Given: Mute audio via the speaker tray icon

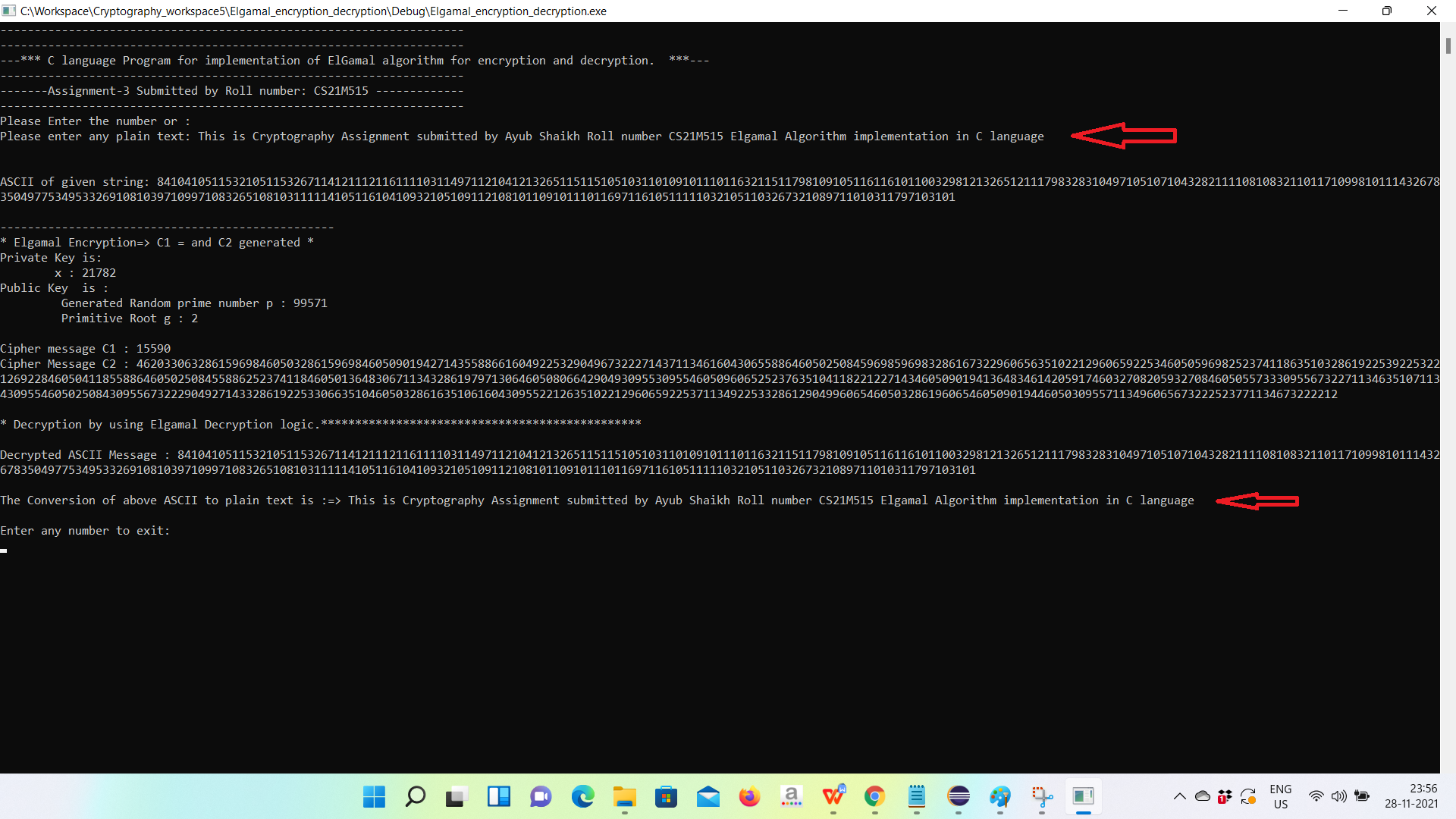Looking at the screenshot, I should coord(1338,796).
